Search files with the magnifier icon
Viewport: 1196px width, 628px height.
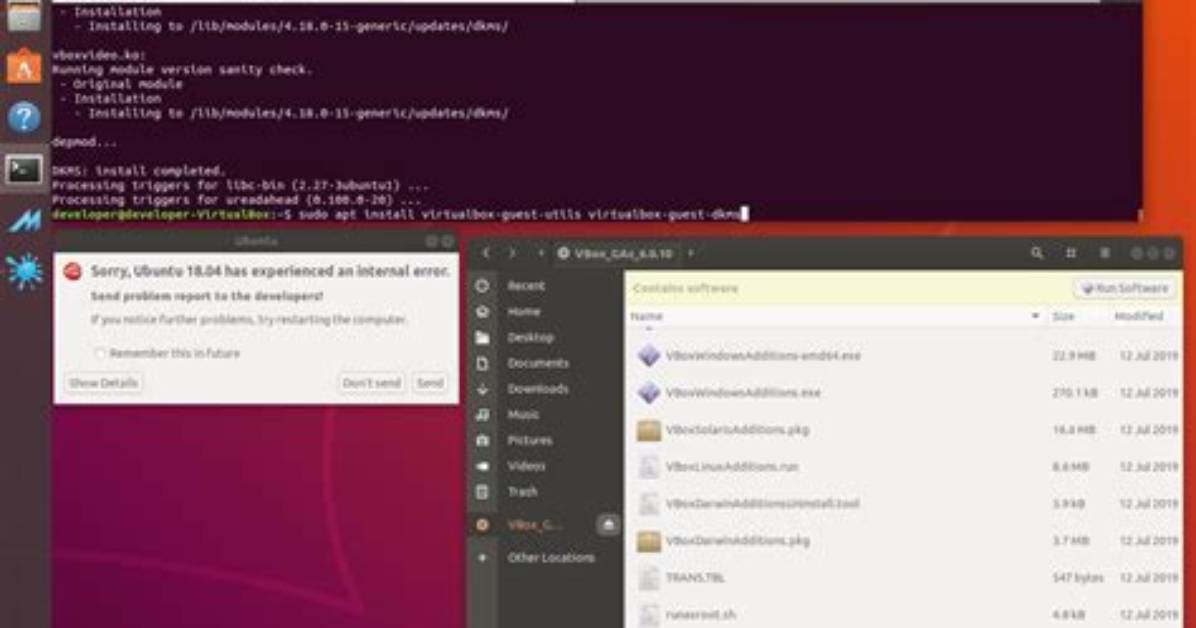[x=1037, y=253]
